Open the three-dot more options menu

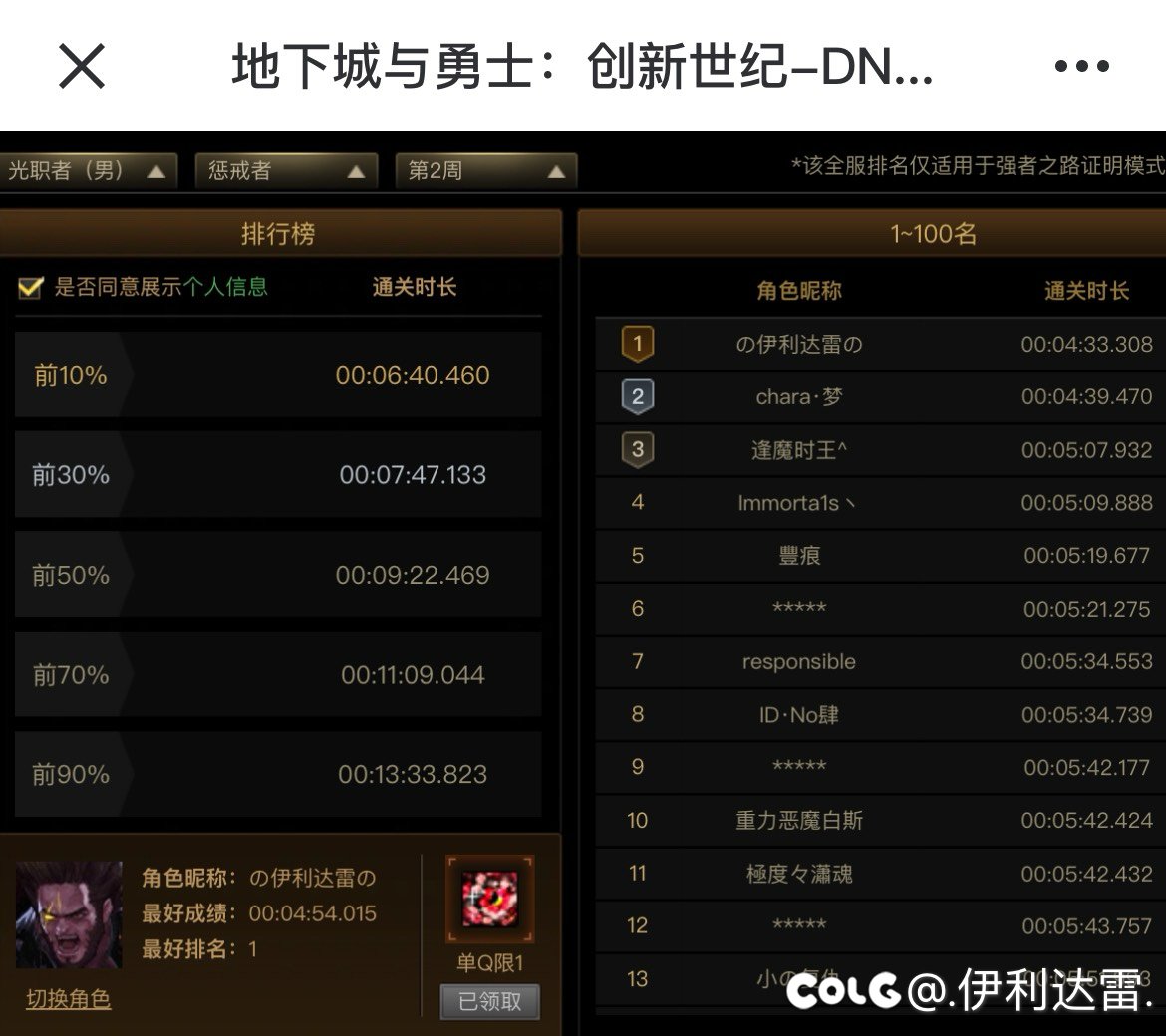(1082, 66)
